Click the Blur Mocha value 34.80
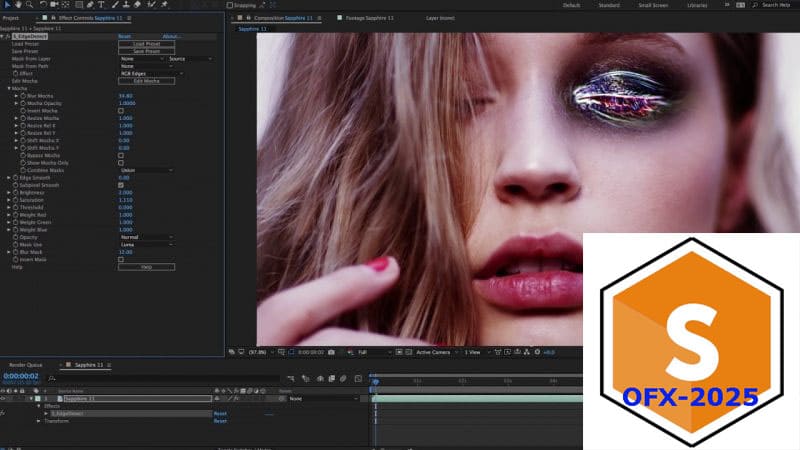The image size is (800, 450). pyautogui.click(x=126, y=96)
